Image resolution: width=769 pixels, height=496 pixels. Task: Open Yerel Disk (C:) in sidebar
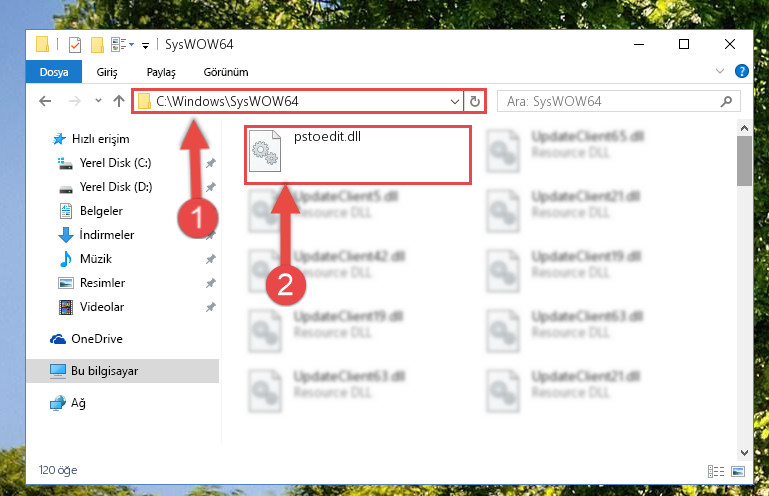115,163
